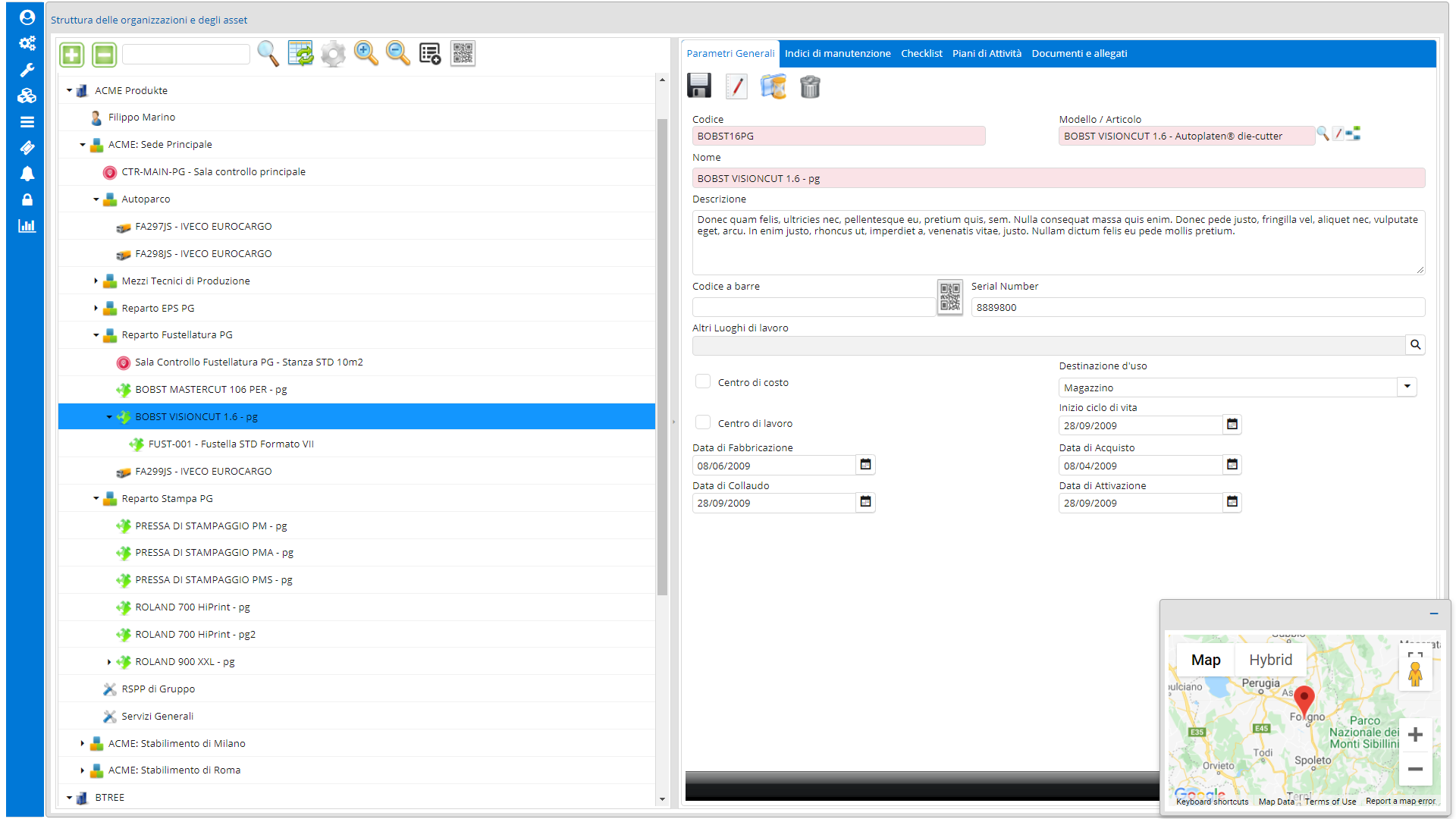Save with the floppy disk icon
The width and height of the screenshot is (1456, 819).
click(x=699, y=86)
